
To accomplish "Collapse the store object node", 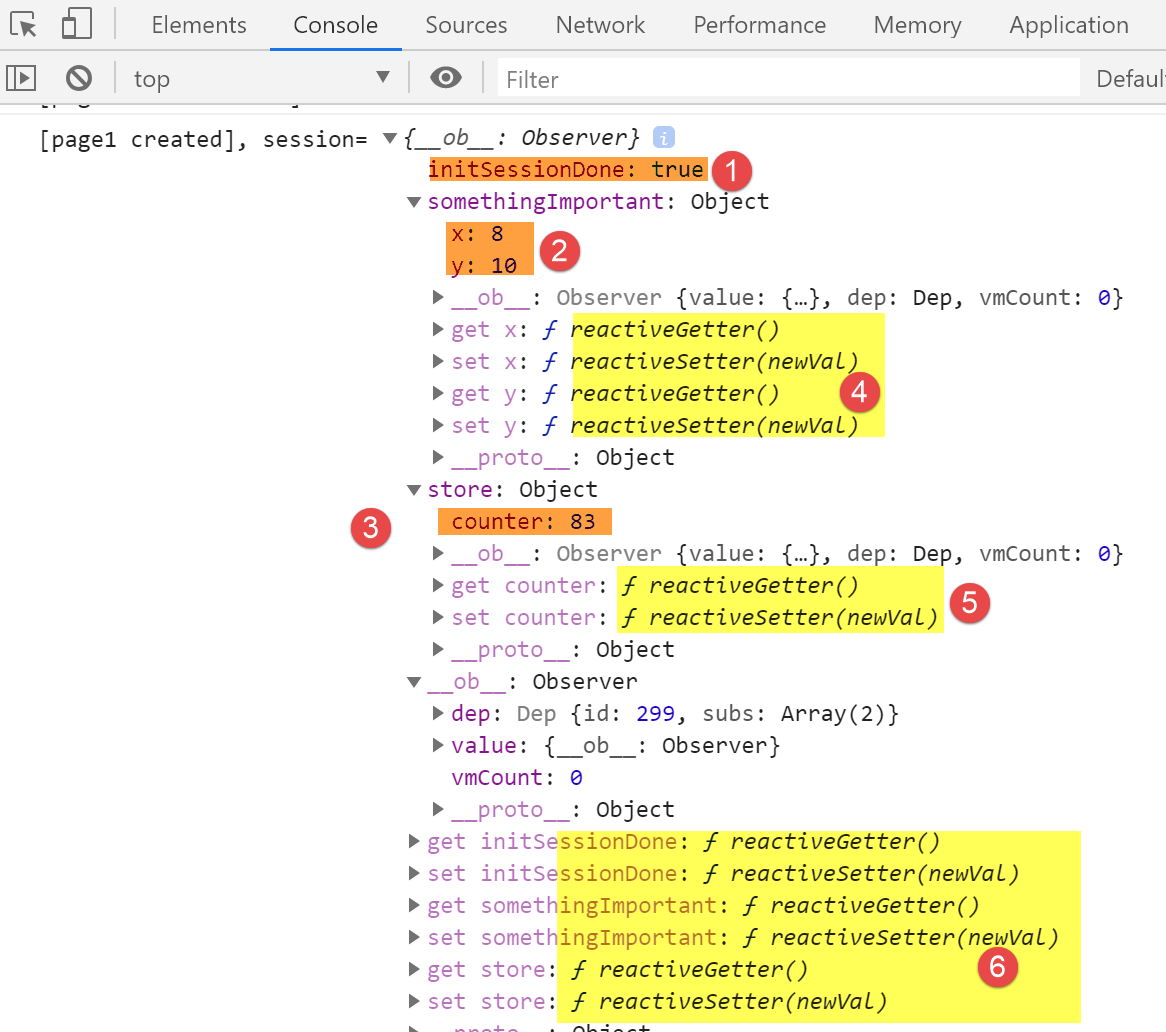I will (x=414, y=490).
